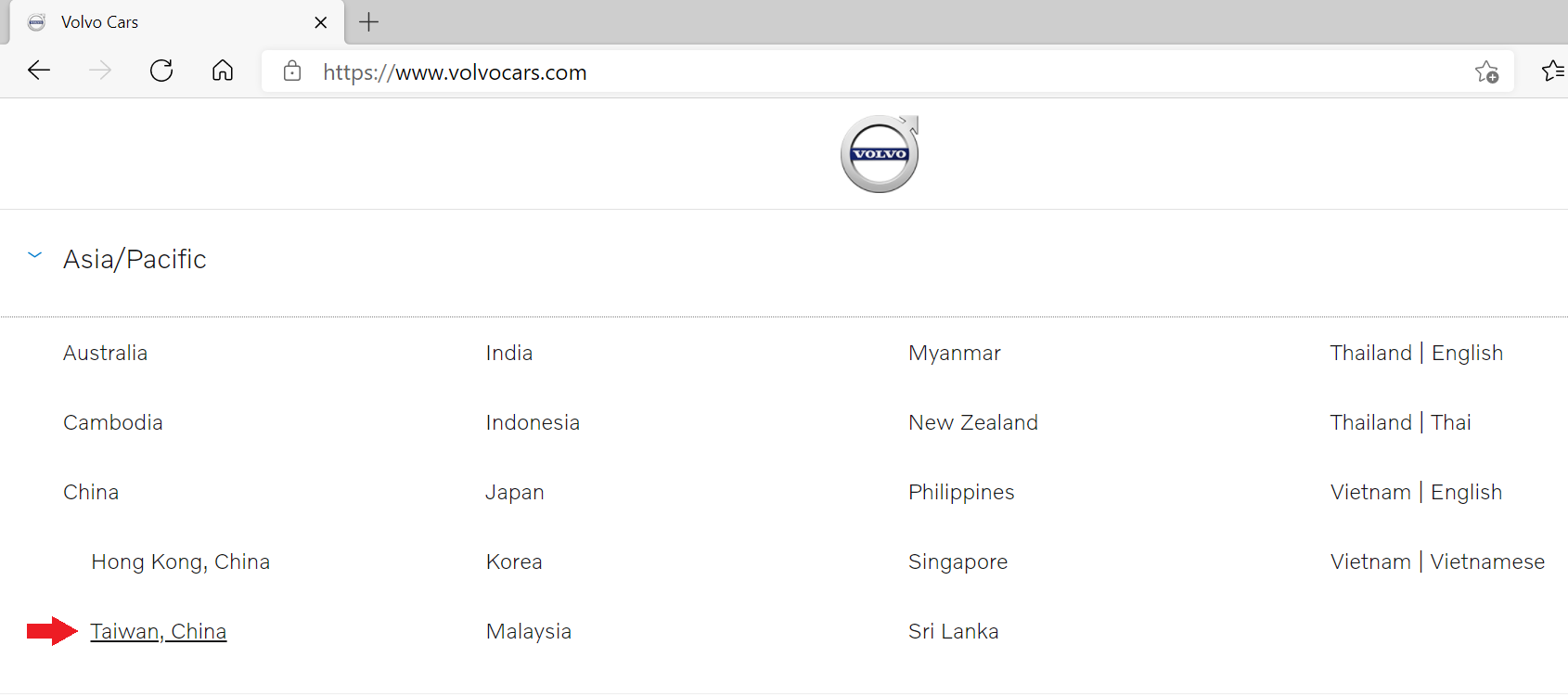1568x697 pixels.
Task: Choose the Singapore link
Action: (x=958, y=561)
